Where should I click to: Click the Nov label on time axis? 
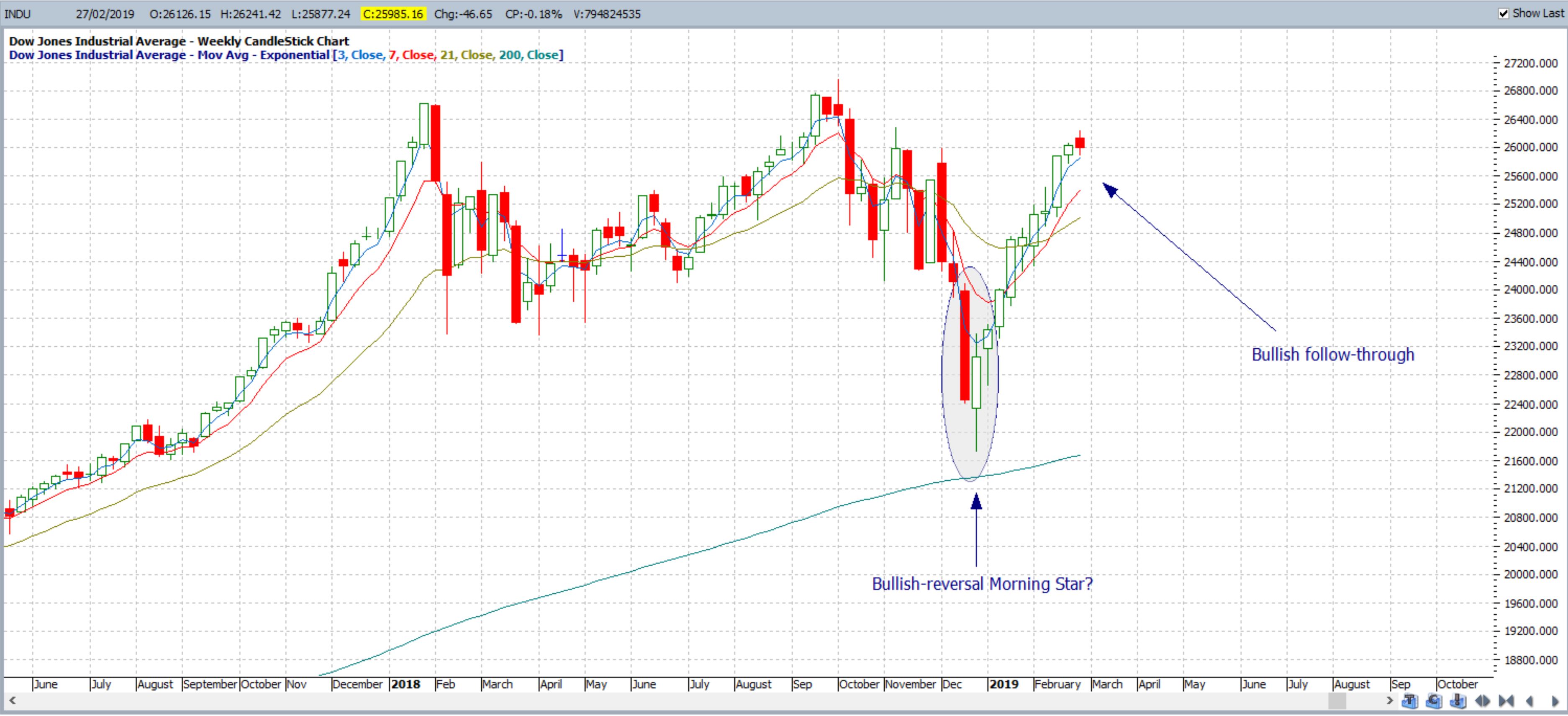297,684
